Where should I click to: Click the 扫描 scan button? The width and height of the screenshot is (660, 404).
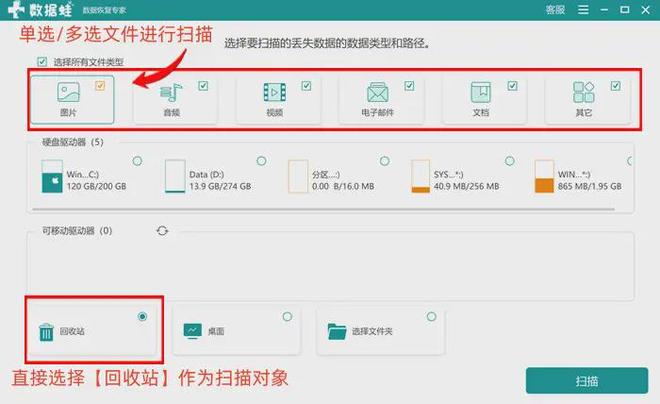point(587,381)
